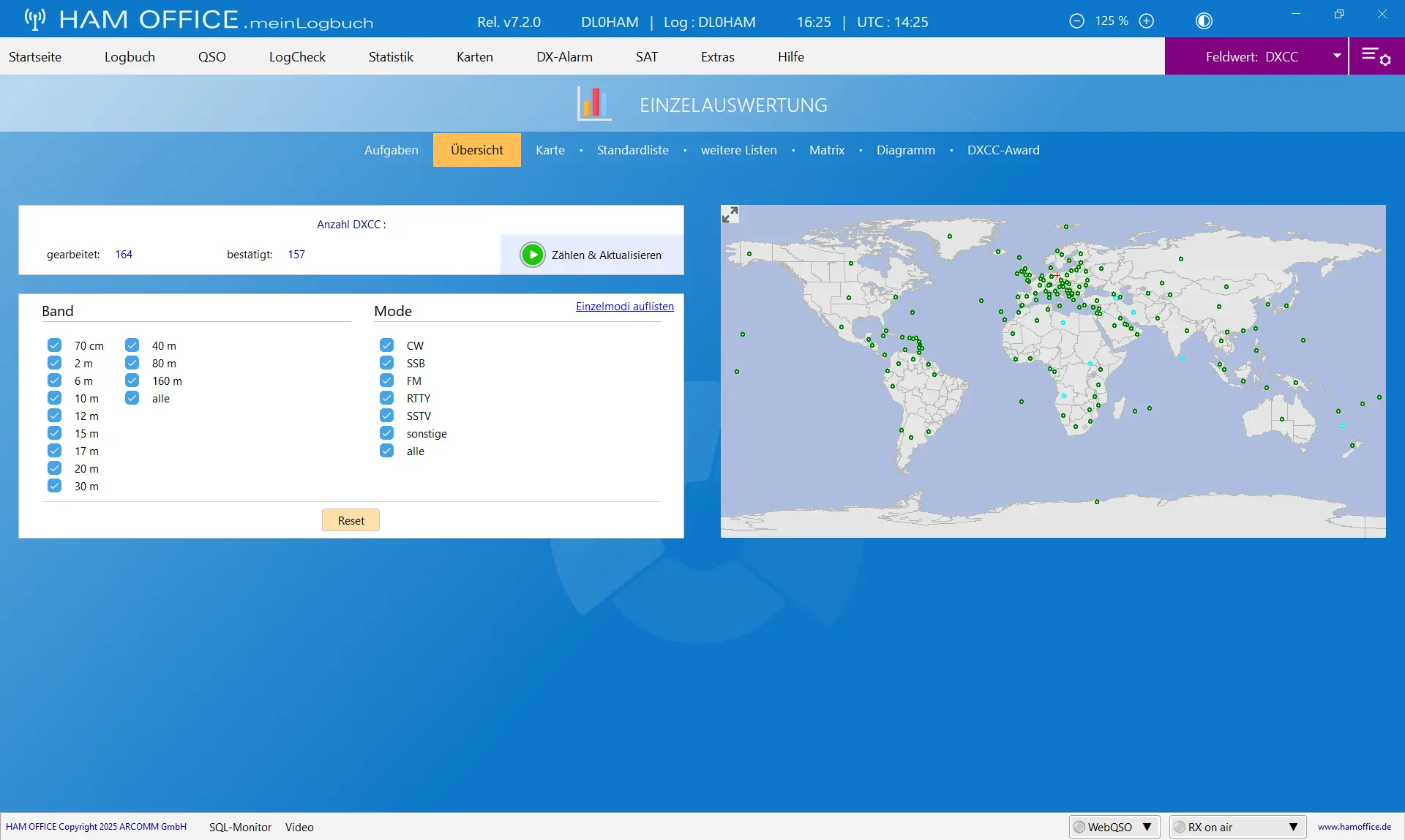1405x840 pixels.
Task: Open the Statistik menu
Action: coord(391,56)
